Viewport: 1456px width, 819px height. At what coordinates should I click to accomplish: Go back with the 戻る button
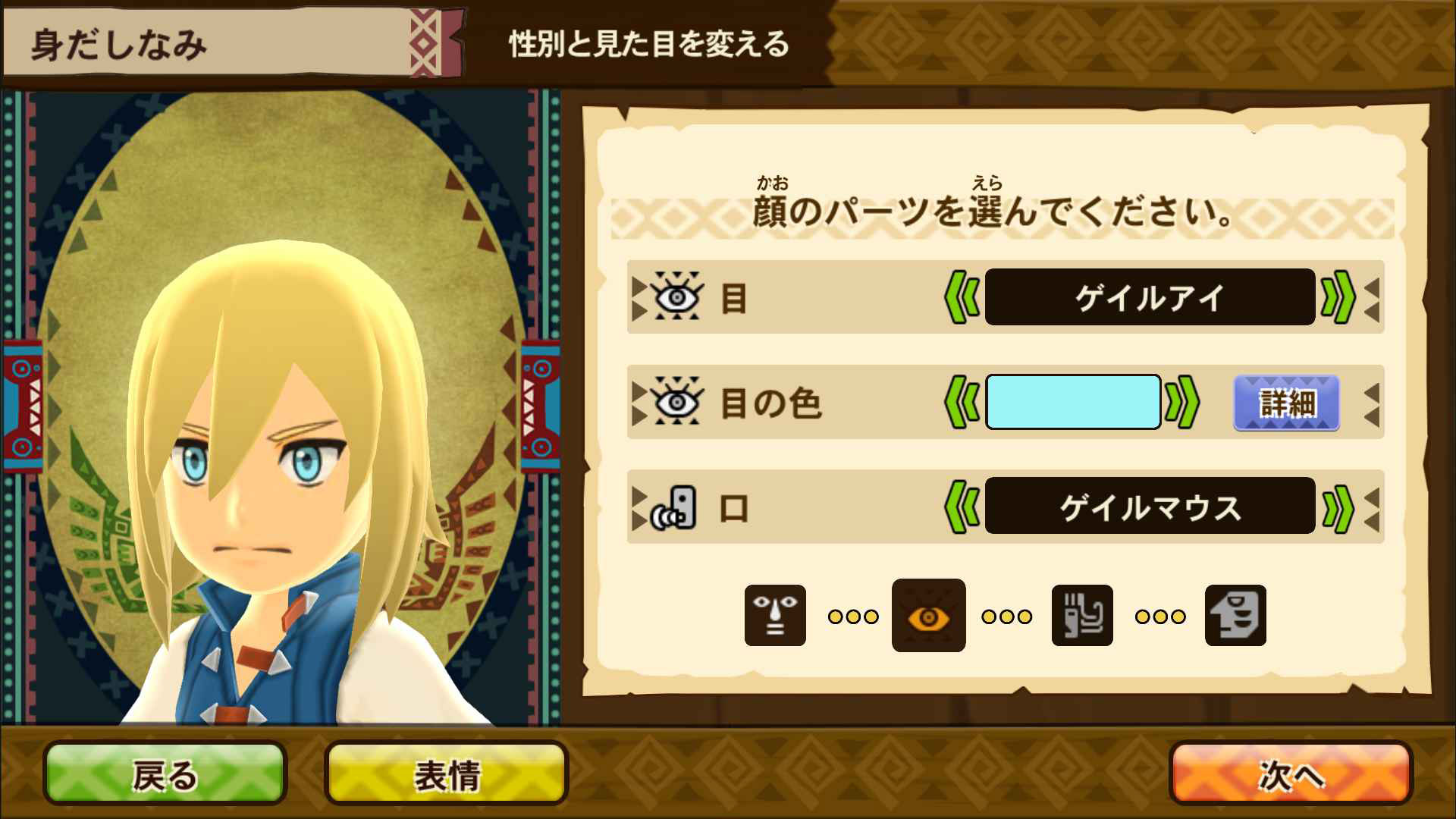click(165, 774)
